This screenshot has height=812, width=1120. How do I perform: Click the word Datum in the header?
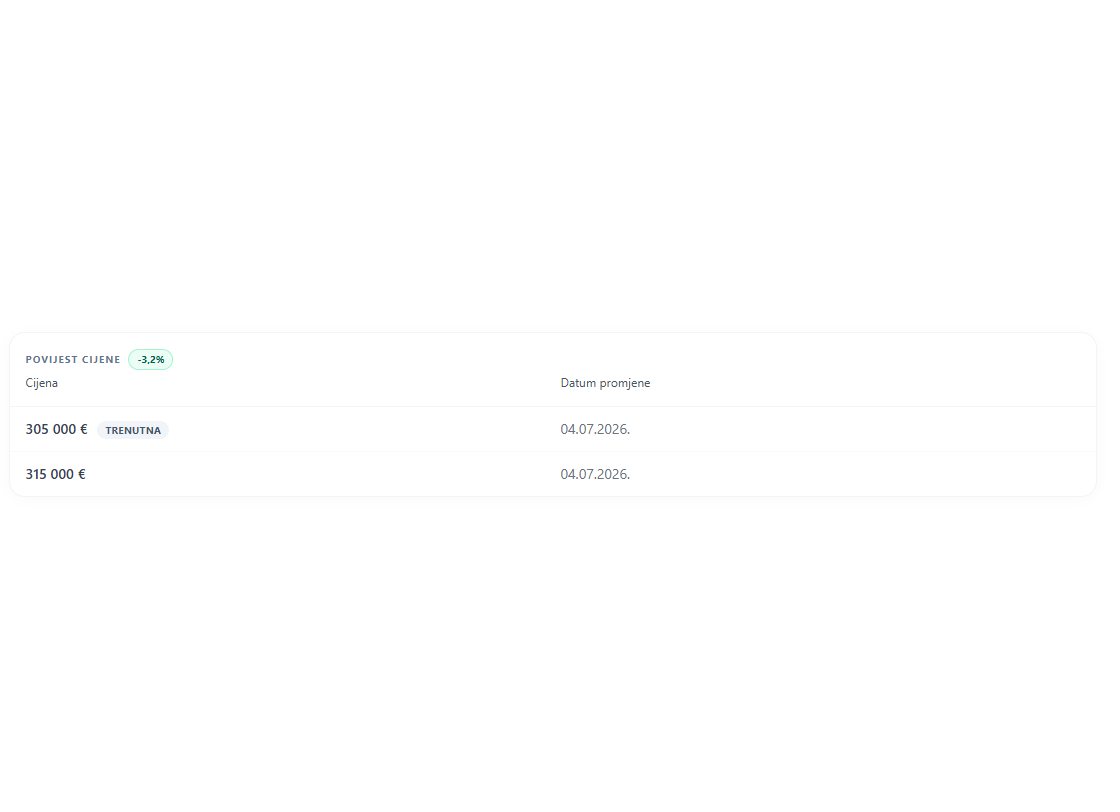point(578,383)
